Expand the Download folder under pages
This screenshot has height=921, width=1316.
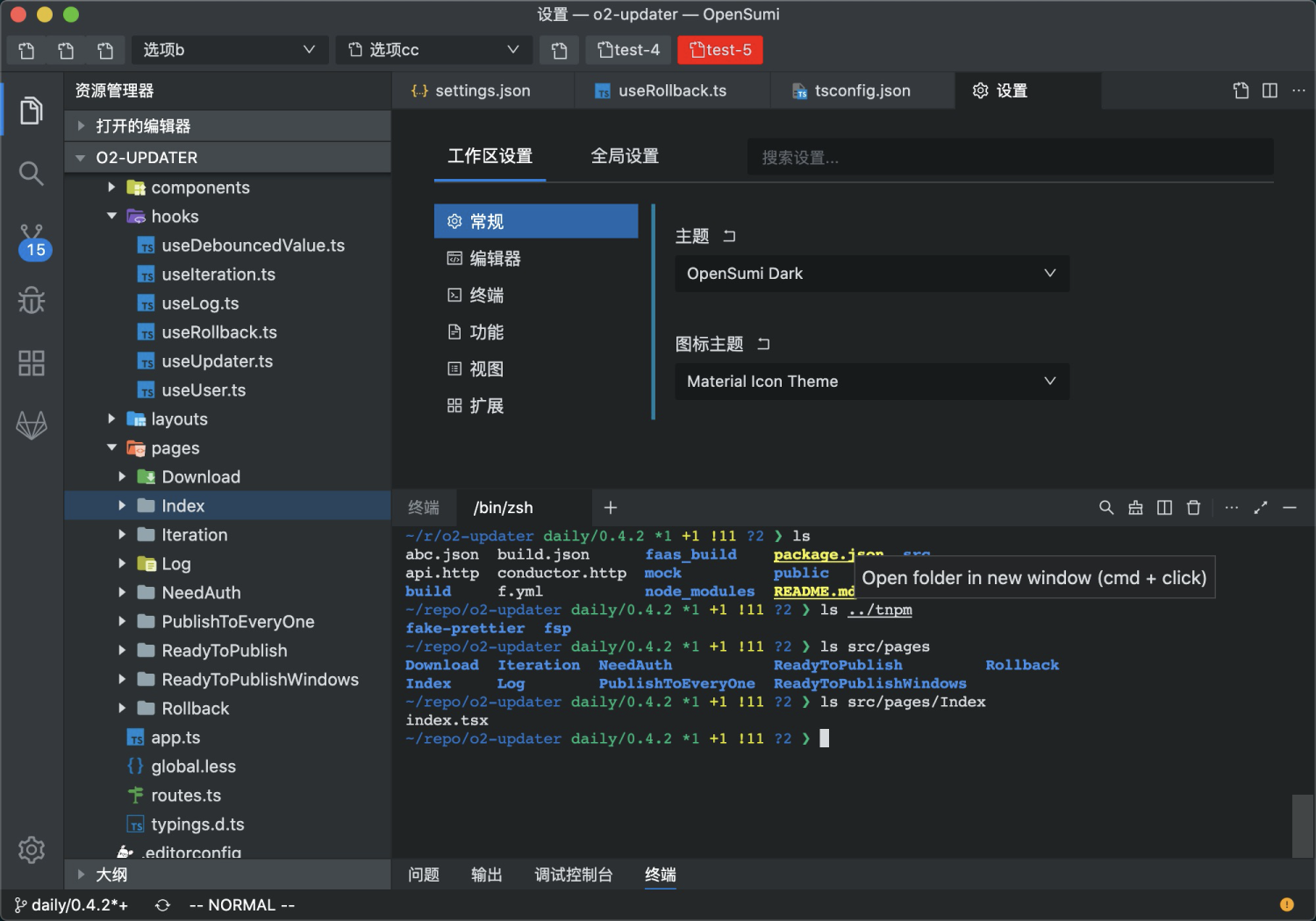click(x=122, y=476)
